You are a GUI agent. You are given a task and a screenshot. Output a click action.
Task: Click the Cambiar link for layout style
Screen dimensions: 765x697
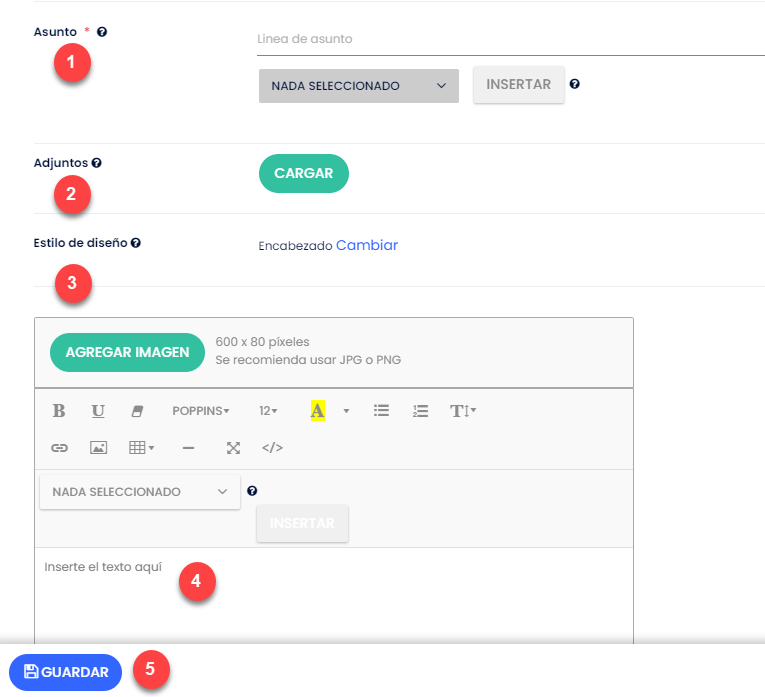pos(366,245)
